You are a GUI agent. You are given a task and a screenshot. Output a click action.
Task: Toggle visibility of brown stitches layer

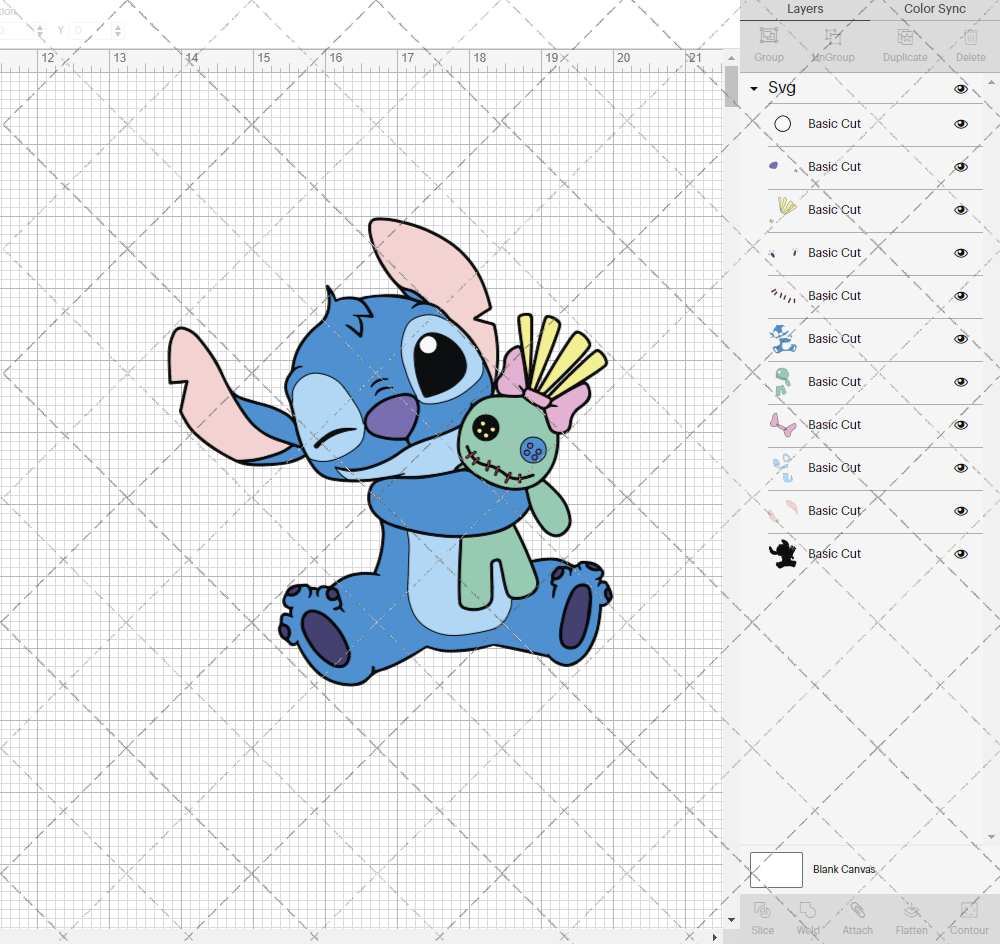960,296
